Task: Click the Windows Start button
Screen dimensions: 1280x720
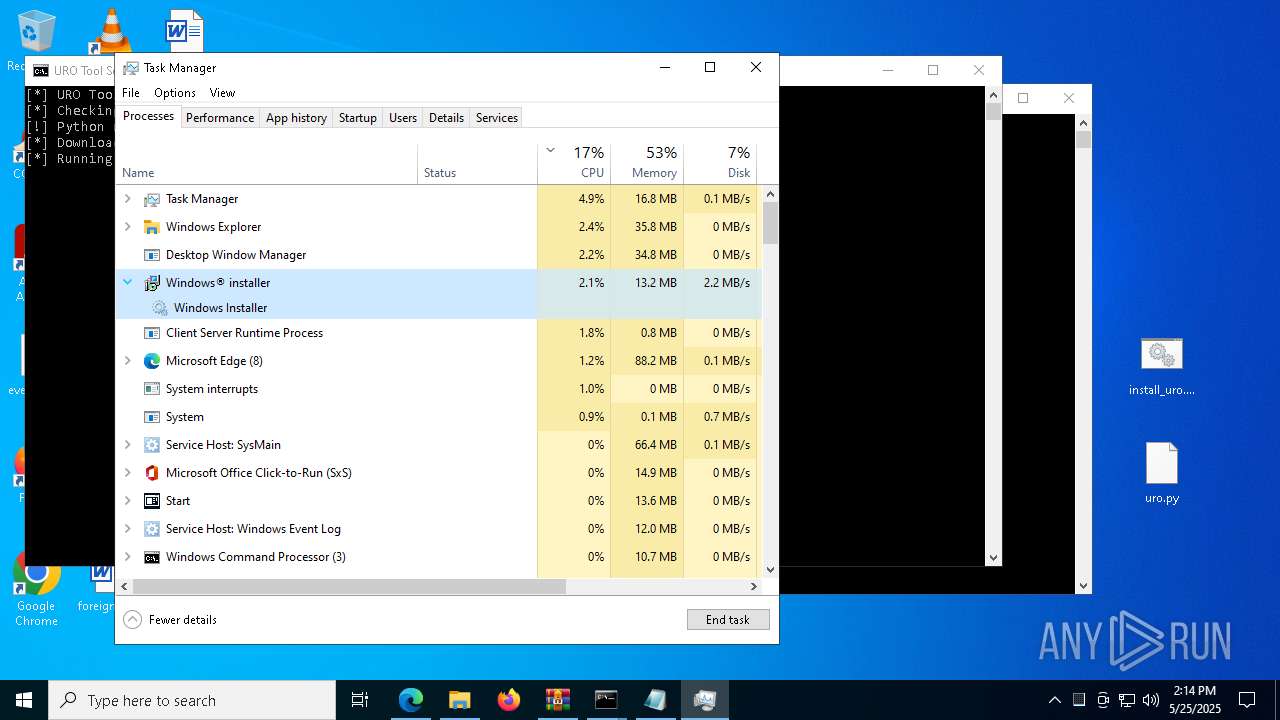Action: click(24, 700)
